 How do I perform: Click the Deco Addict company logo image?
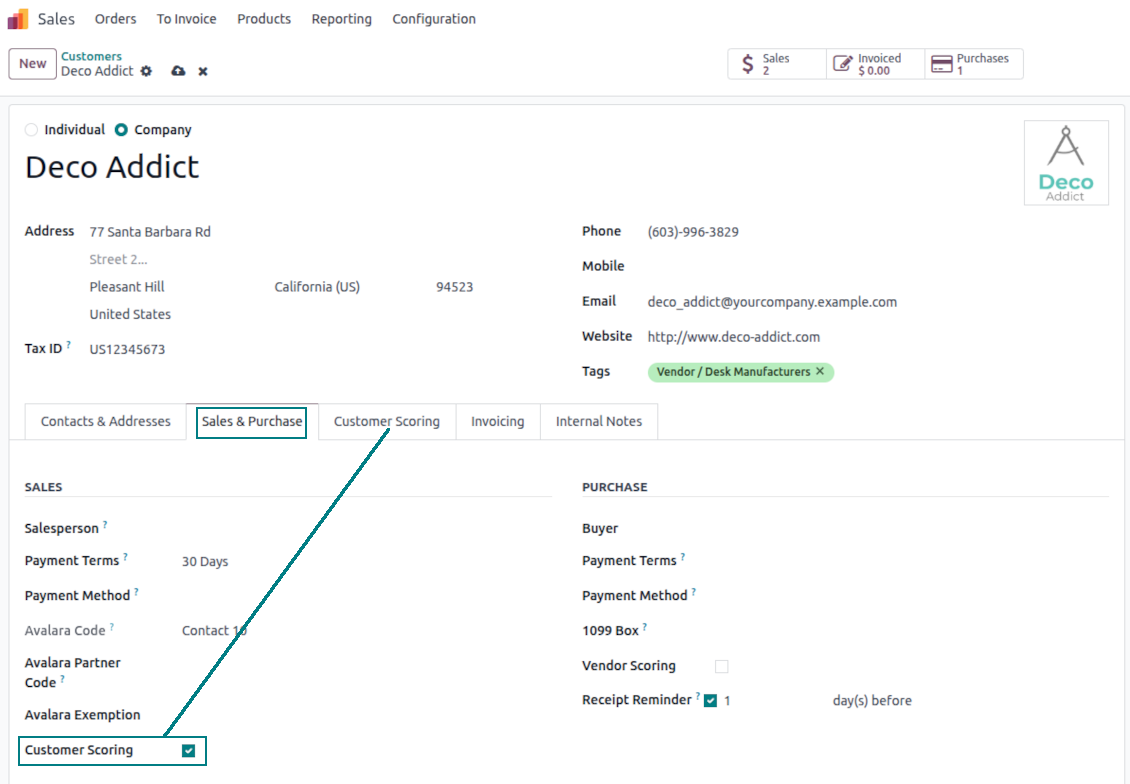(x=1066, y=163)
